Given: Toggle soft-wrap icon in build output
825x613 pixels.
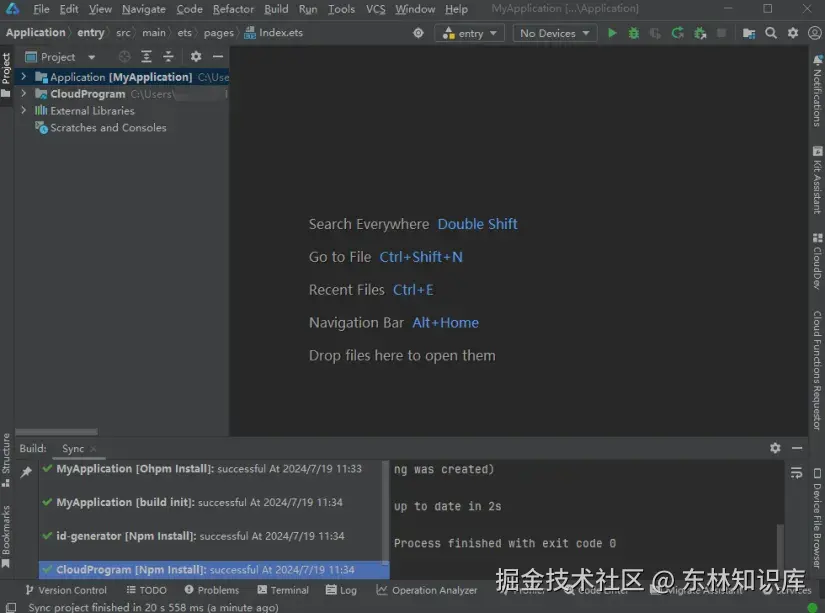Looking at the screenshot, I should pyautogui.click(x=796, y=473).
